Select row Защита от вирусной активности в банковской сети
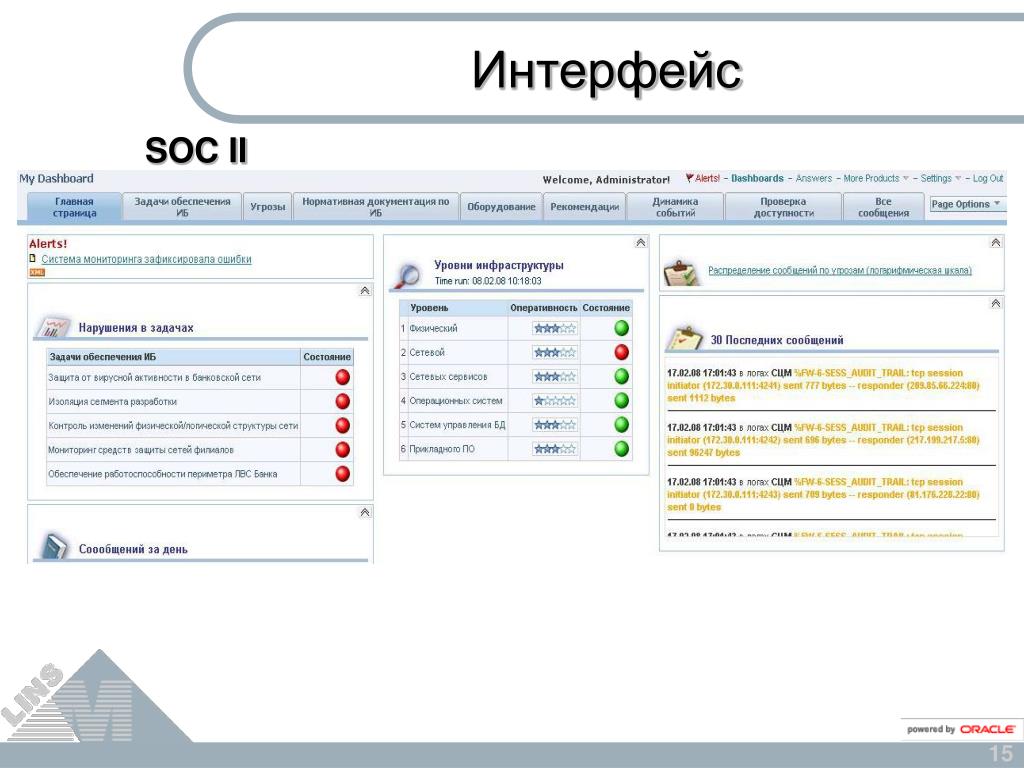This screenshot has height=768, width=1024. (x=200, y=377)
